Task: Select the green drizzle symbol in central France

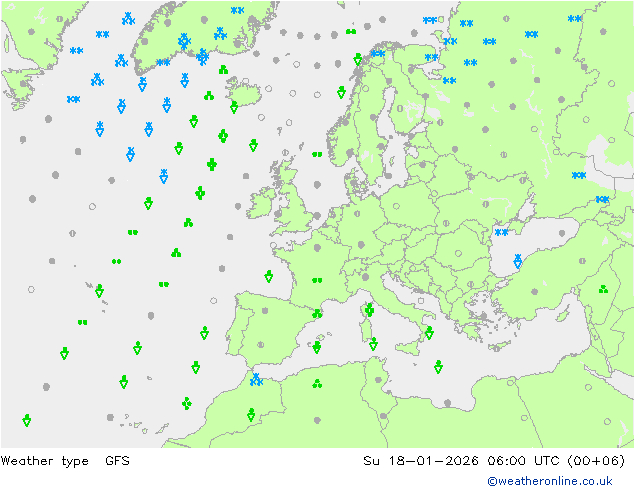Action: 317,280
